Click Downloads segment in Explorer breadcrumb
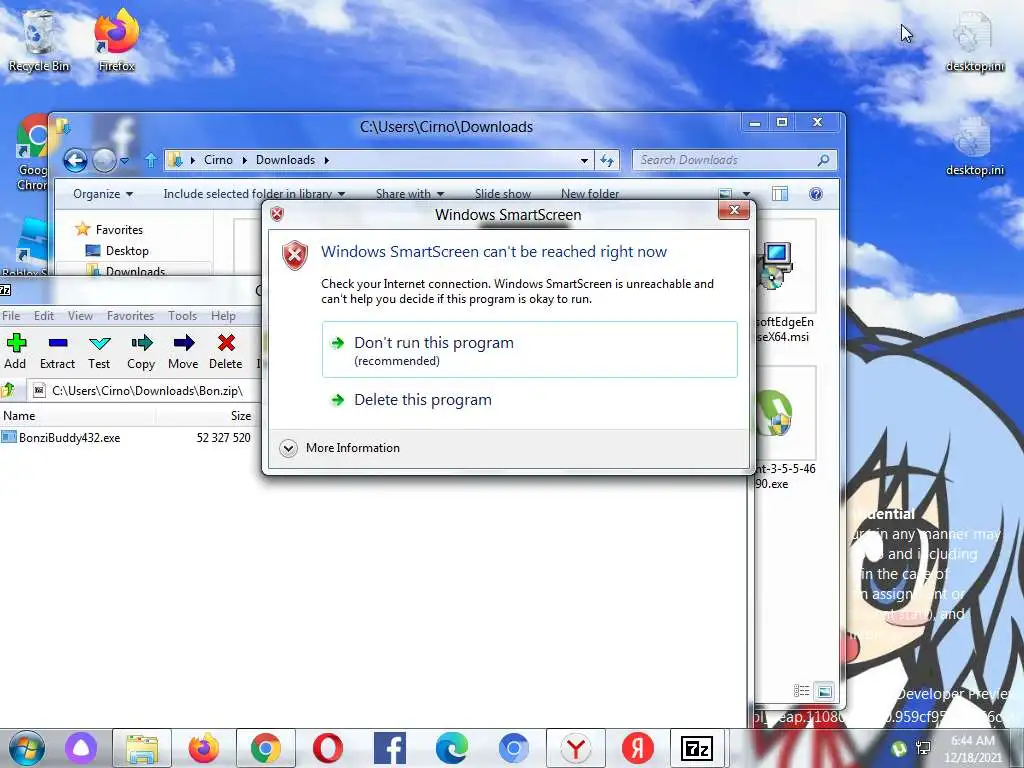The height and width of the screenshot is (768, 1024). (x=285, y=160)
